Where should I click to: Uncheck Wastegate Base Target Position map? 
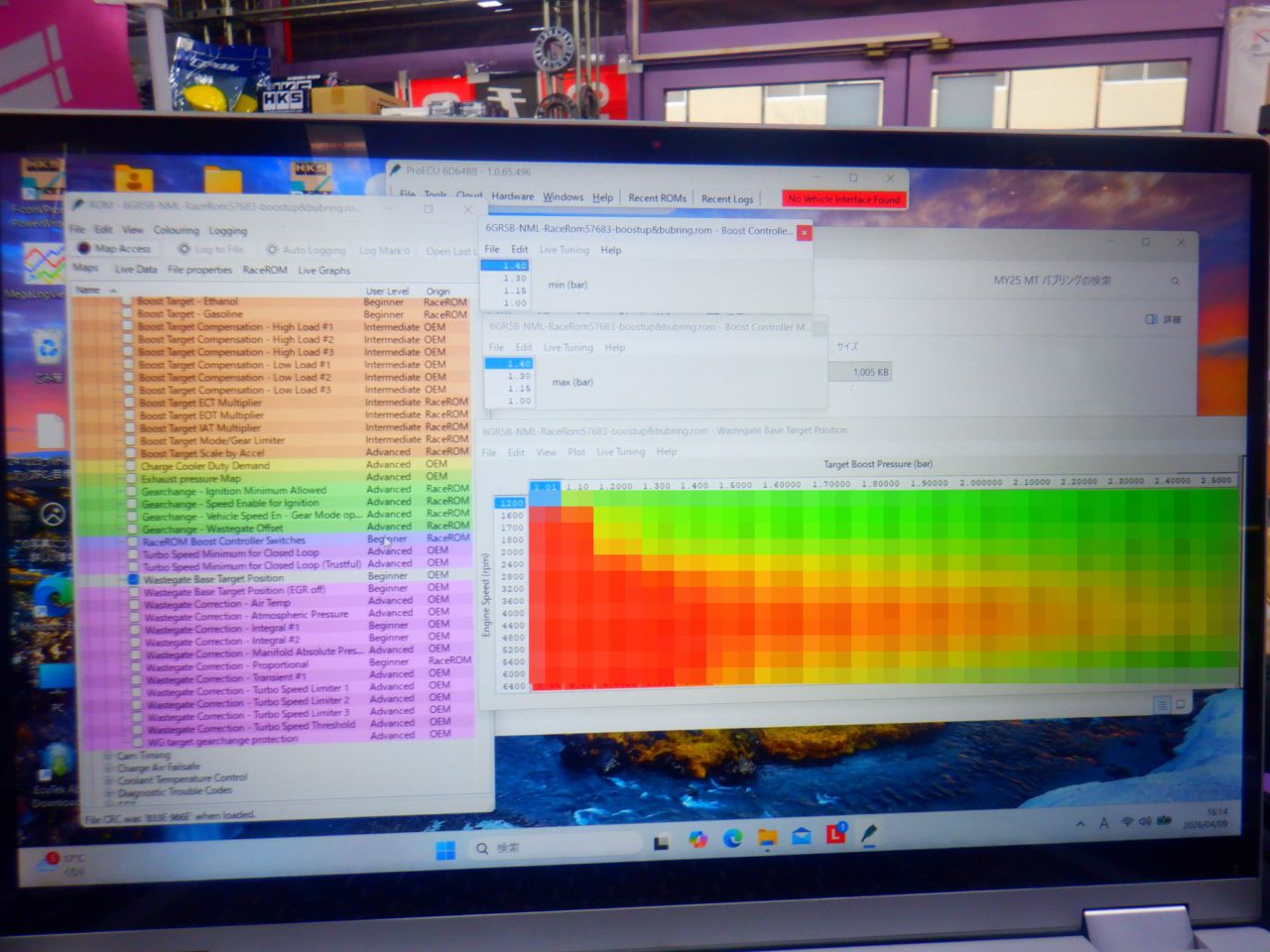tap(133, 578)
